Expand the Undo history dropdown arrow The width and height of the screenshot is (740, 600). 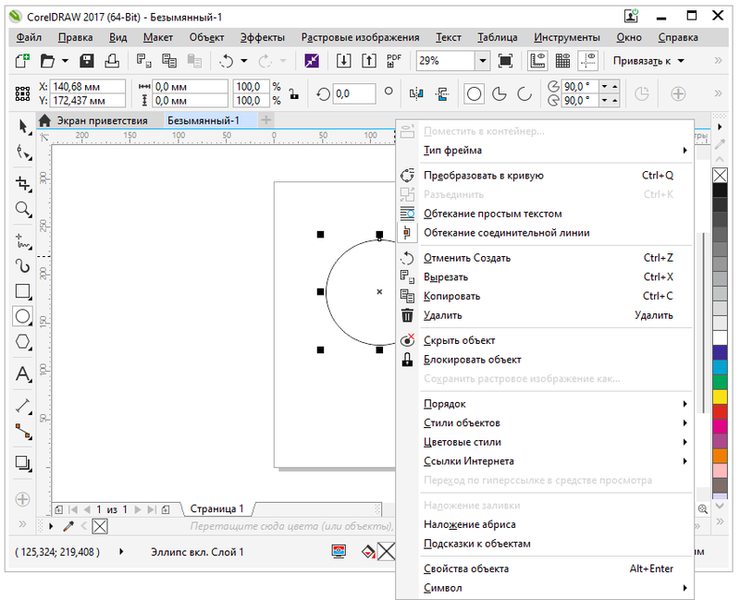244,61
